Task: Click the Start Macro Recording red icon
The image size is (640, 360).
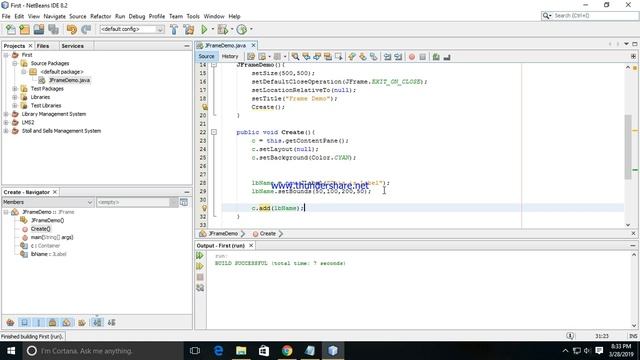Action: click(412, 57)
